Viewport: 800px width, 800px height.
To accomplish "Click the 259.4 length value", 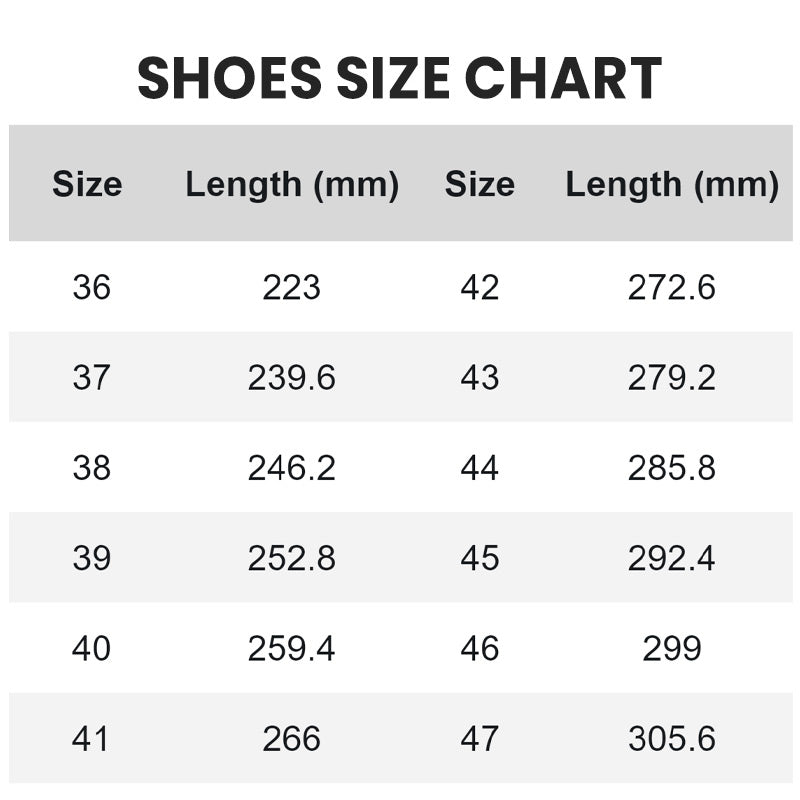I will click(x=292, y=649).
